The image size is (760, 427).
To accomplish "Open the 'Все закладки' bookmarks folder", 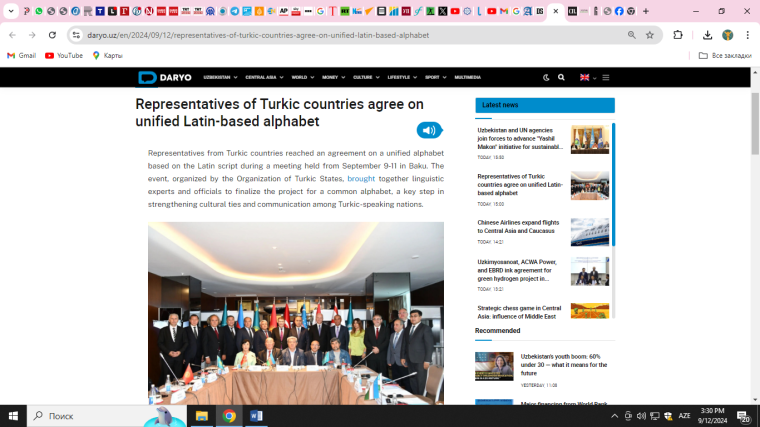I will click(x=725, y=56).
